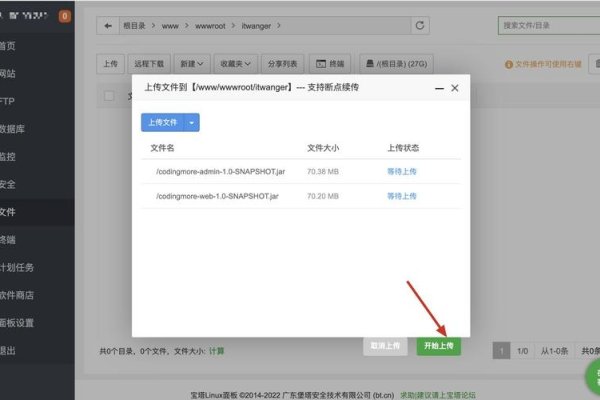Toggle the select-all checkbox in file list
This screenshot has height=400, width=600.
(109, 96)
